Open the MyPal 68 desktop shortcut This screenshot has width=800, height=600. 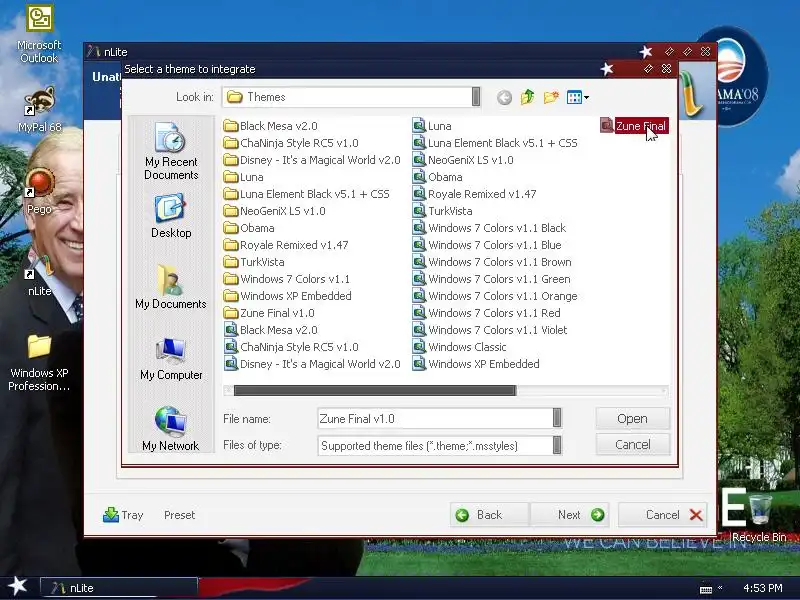point(39,109)
